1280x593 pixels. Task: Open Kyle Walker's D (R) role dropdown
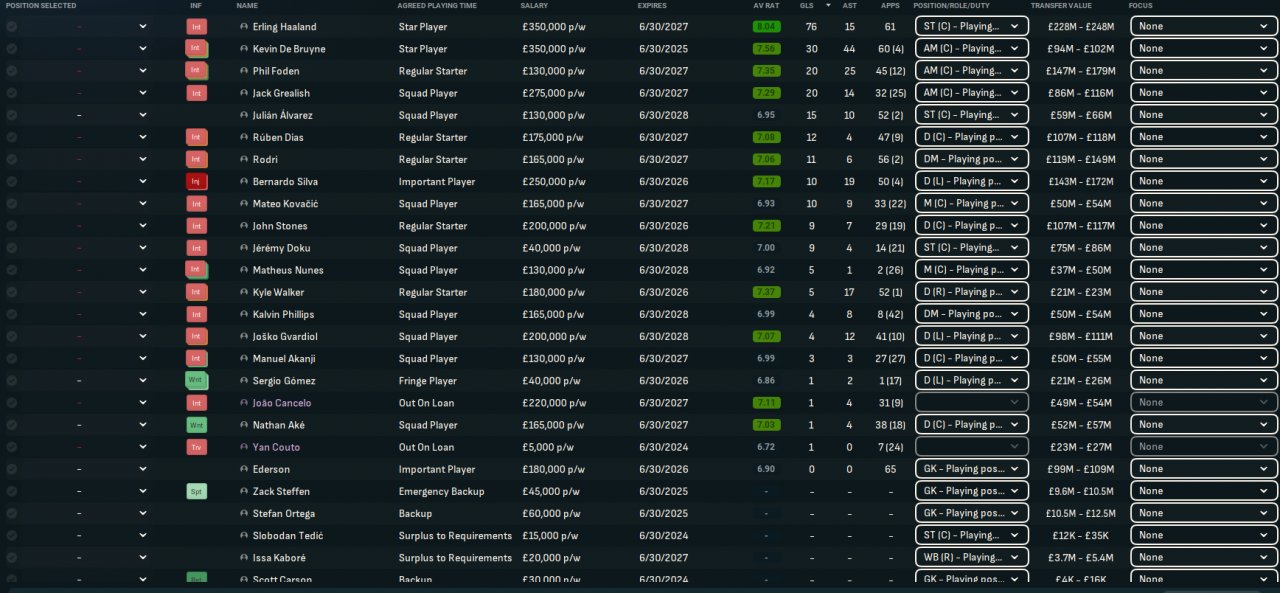[x=971, y=292]
